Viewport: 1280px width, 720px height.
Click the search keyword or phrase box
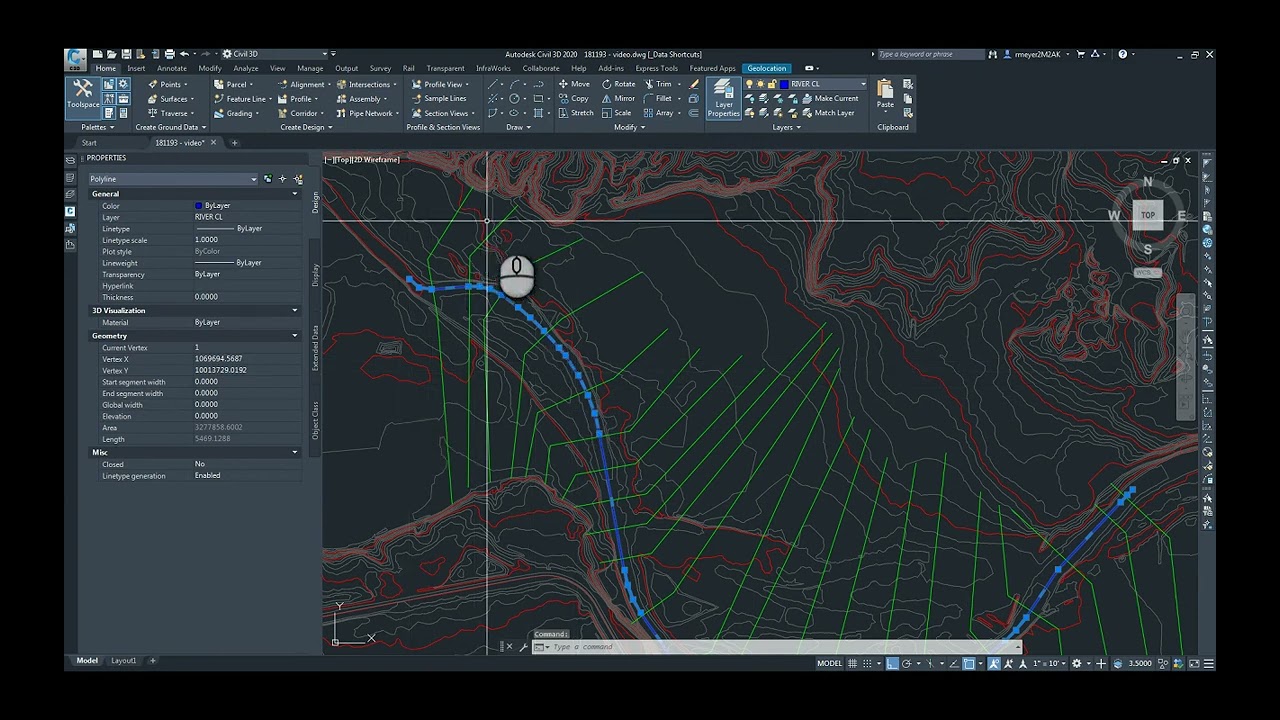click(x=930, y=54)
